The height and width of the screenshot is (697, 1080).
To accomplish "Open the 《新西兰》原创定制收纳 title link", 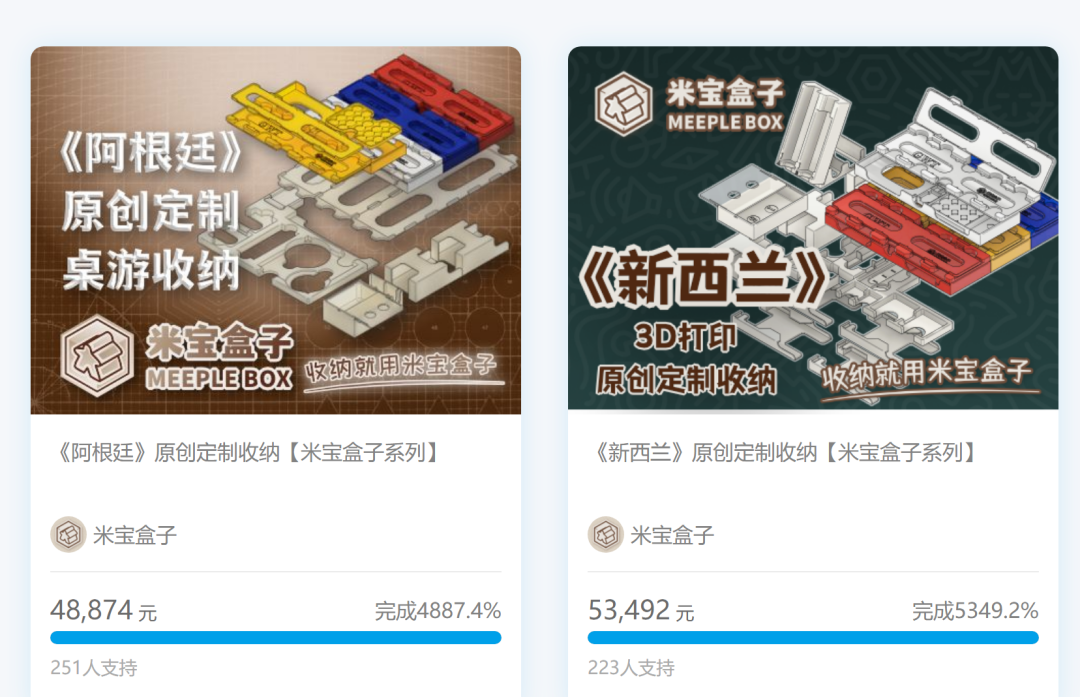I will (784, 452).
